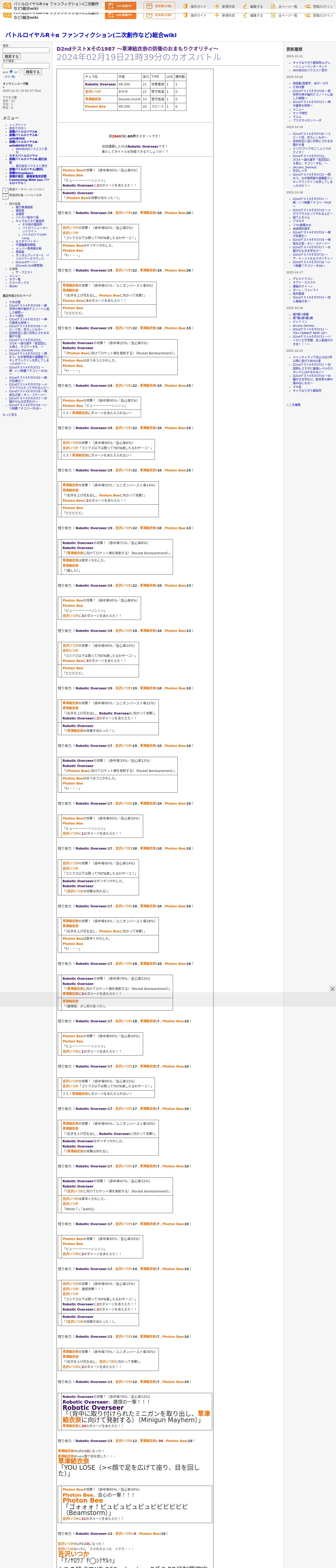Open ピレトリン in update history
Viewport: 336px width, 1568px height.
(300, 322)
